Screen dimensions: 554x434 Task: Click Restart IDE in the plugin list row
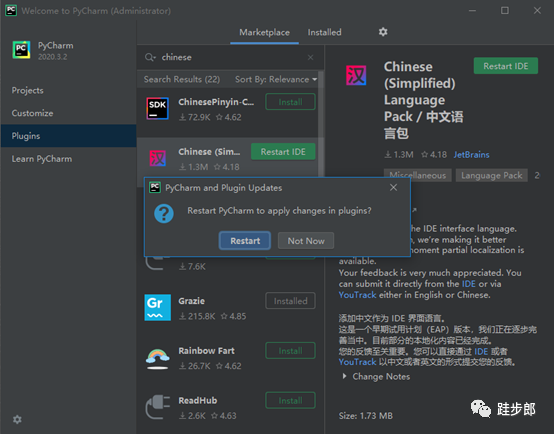coord(283,152)
